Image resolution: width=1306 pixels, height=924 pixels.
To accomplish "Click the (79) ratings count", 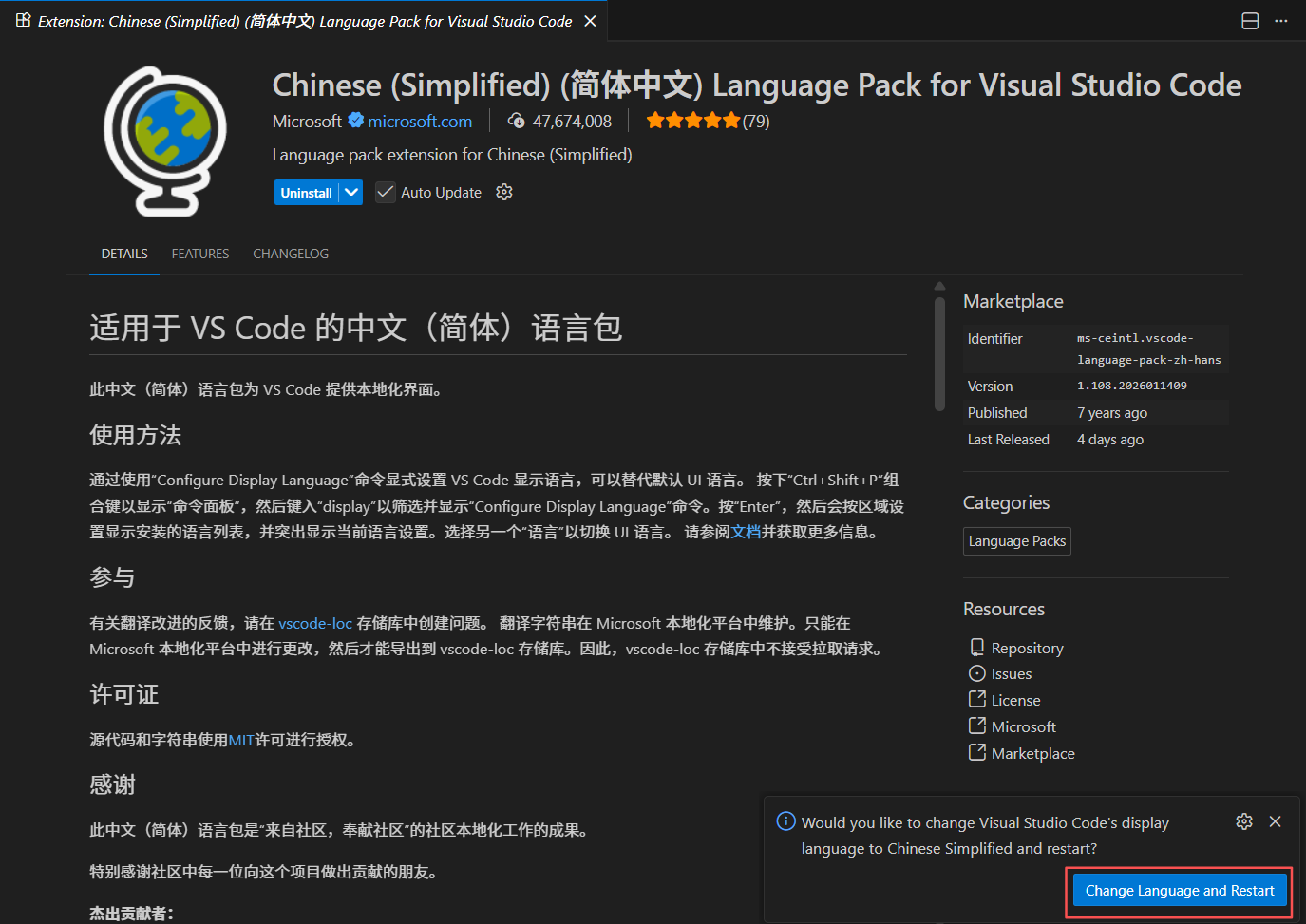I will click(756, 121).
